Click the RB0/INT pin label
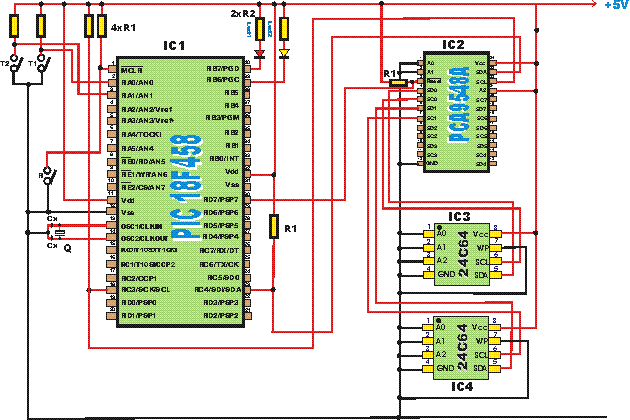This screenshot has width=630, height=420. (x=224, y=159)
